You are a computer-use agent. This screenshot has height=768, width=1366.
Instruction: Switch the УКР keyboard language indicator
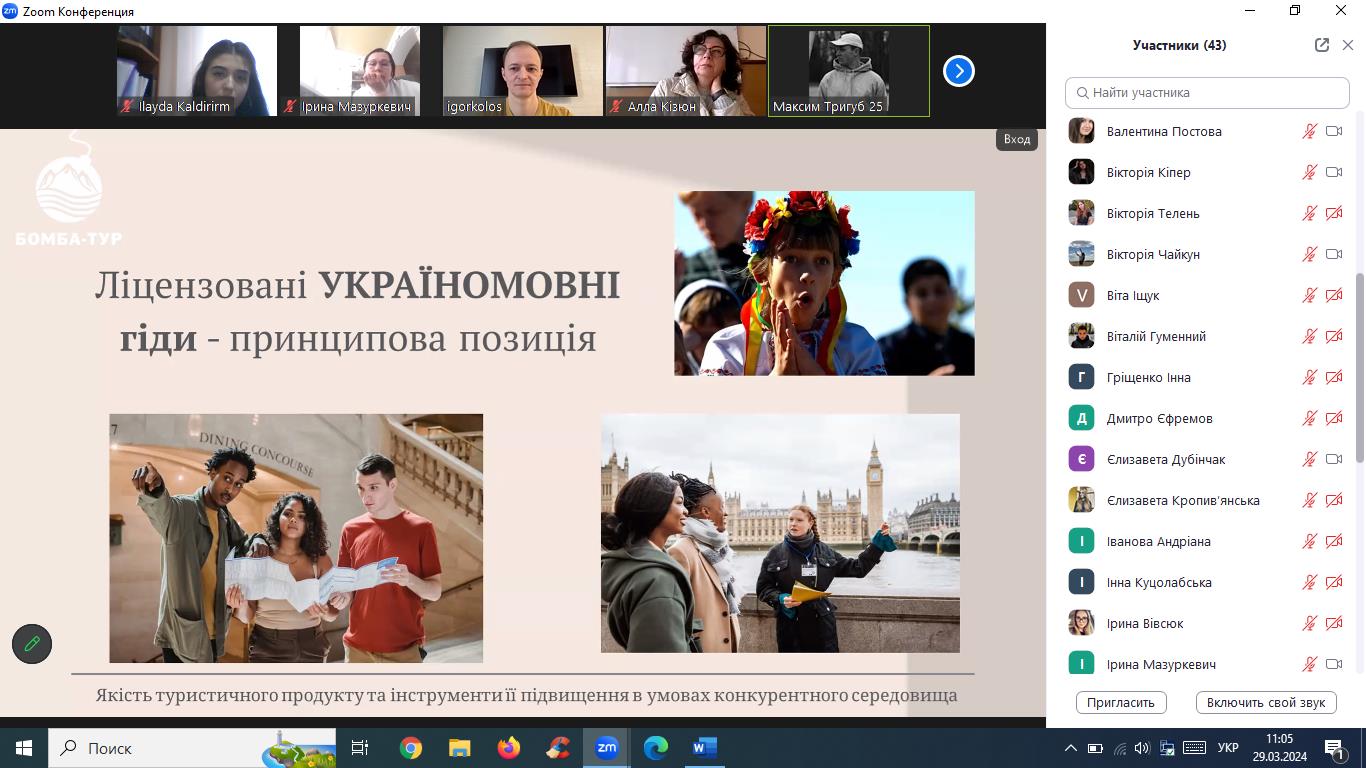(x=1228, y=748)
